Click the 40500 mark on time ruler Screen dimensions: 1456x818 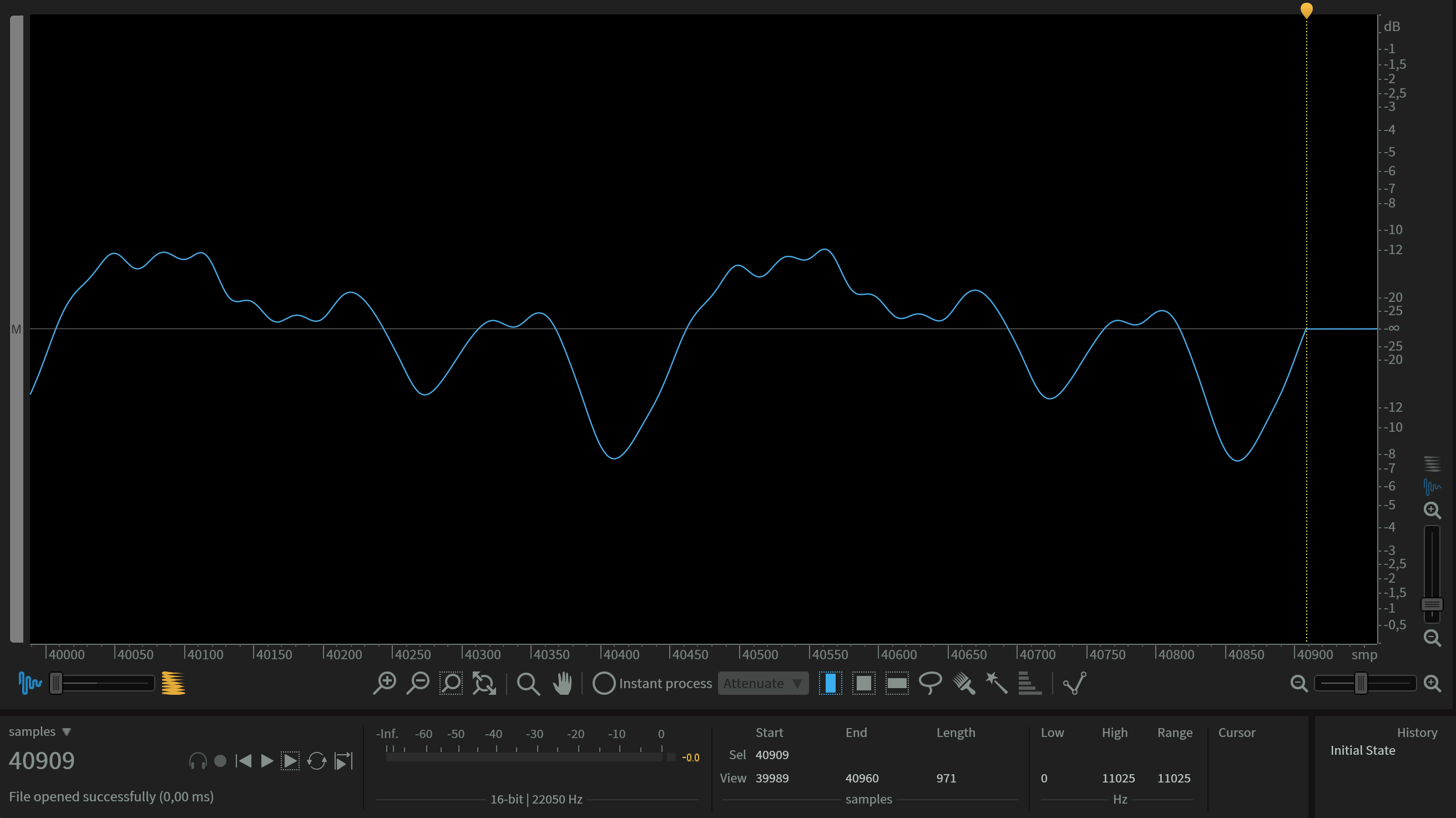click(x=760, y=655)
